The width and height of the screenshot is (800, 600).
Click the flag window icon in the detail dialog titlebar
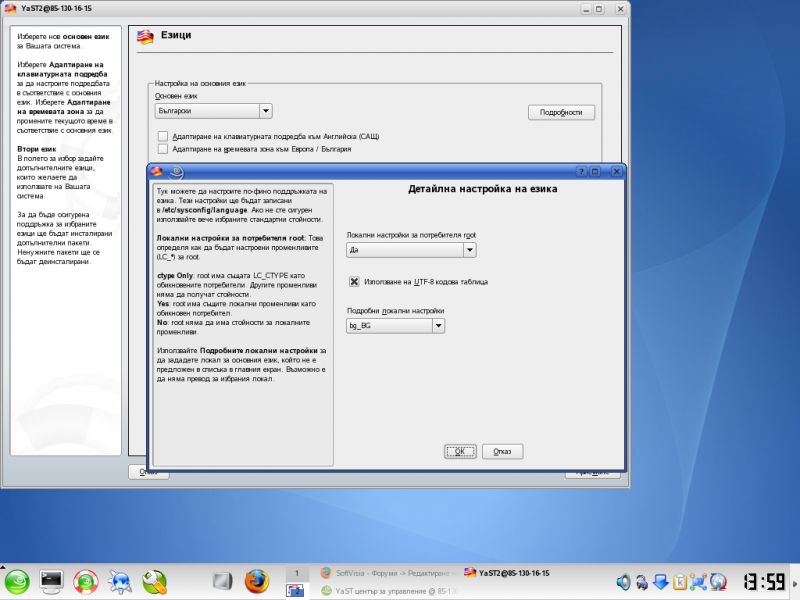click(x=157, y=172)
